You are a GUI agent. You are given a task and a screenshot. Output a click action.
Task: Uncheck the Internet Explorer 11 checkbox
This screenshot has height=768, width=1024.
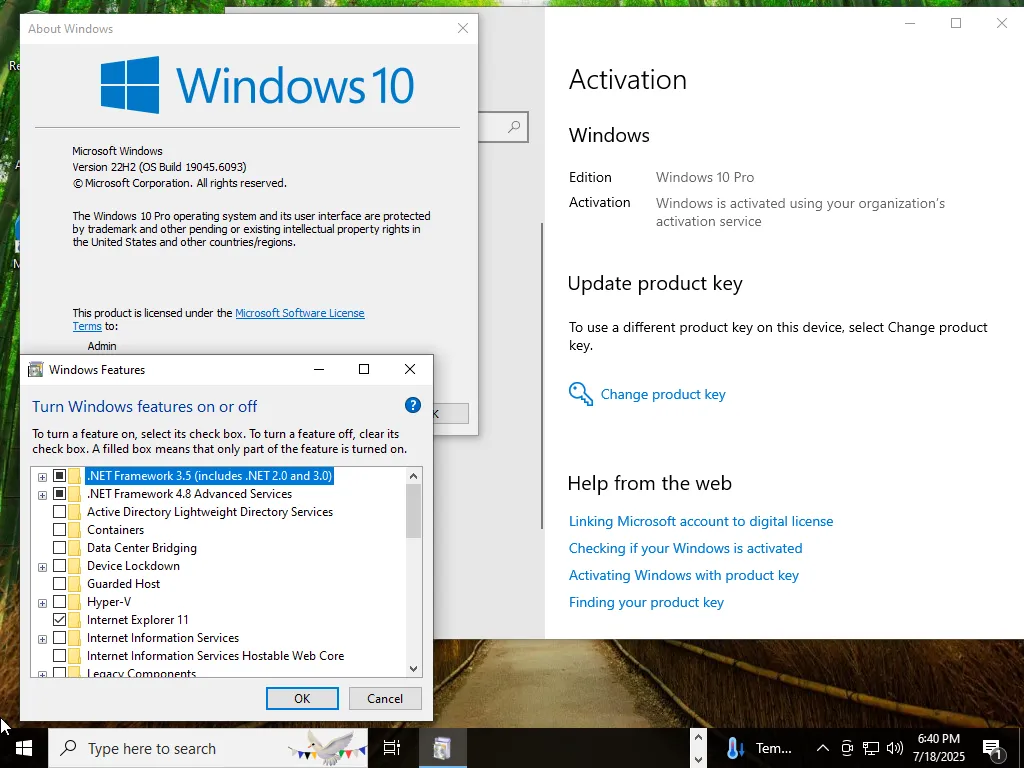pyautogui.click(x=59, y=620)
